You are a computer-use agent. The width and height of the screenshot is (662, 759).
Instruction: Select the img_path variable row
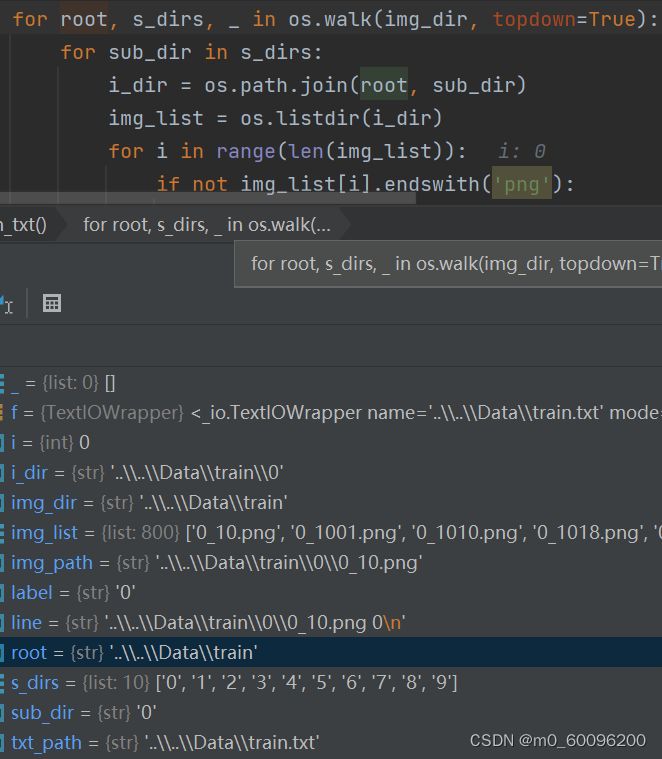(331, 562)
